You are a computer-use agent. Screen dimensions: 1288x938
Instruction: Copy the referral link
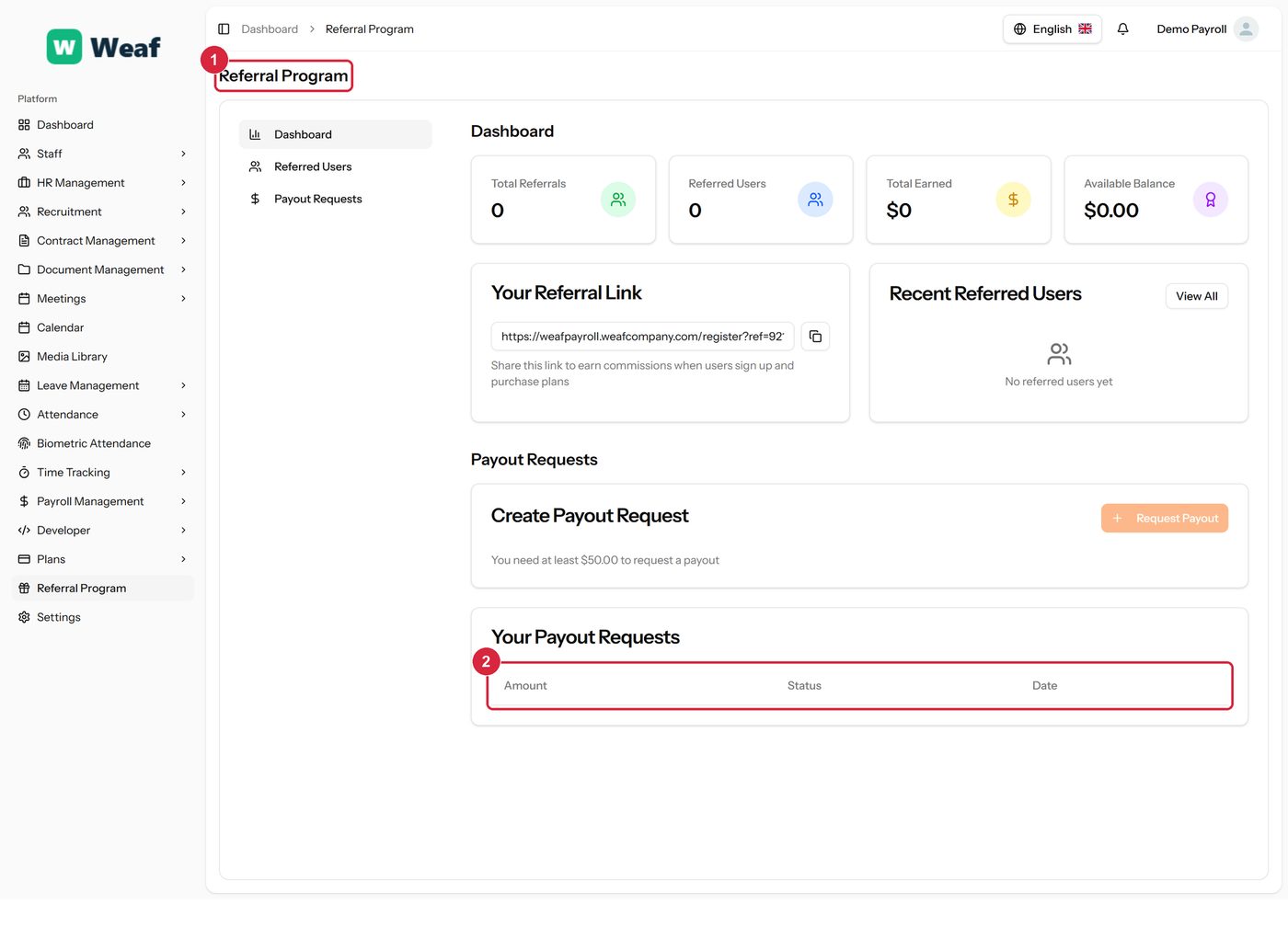tap(815, 337)
